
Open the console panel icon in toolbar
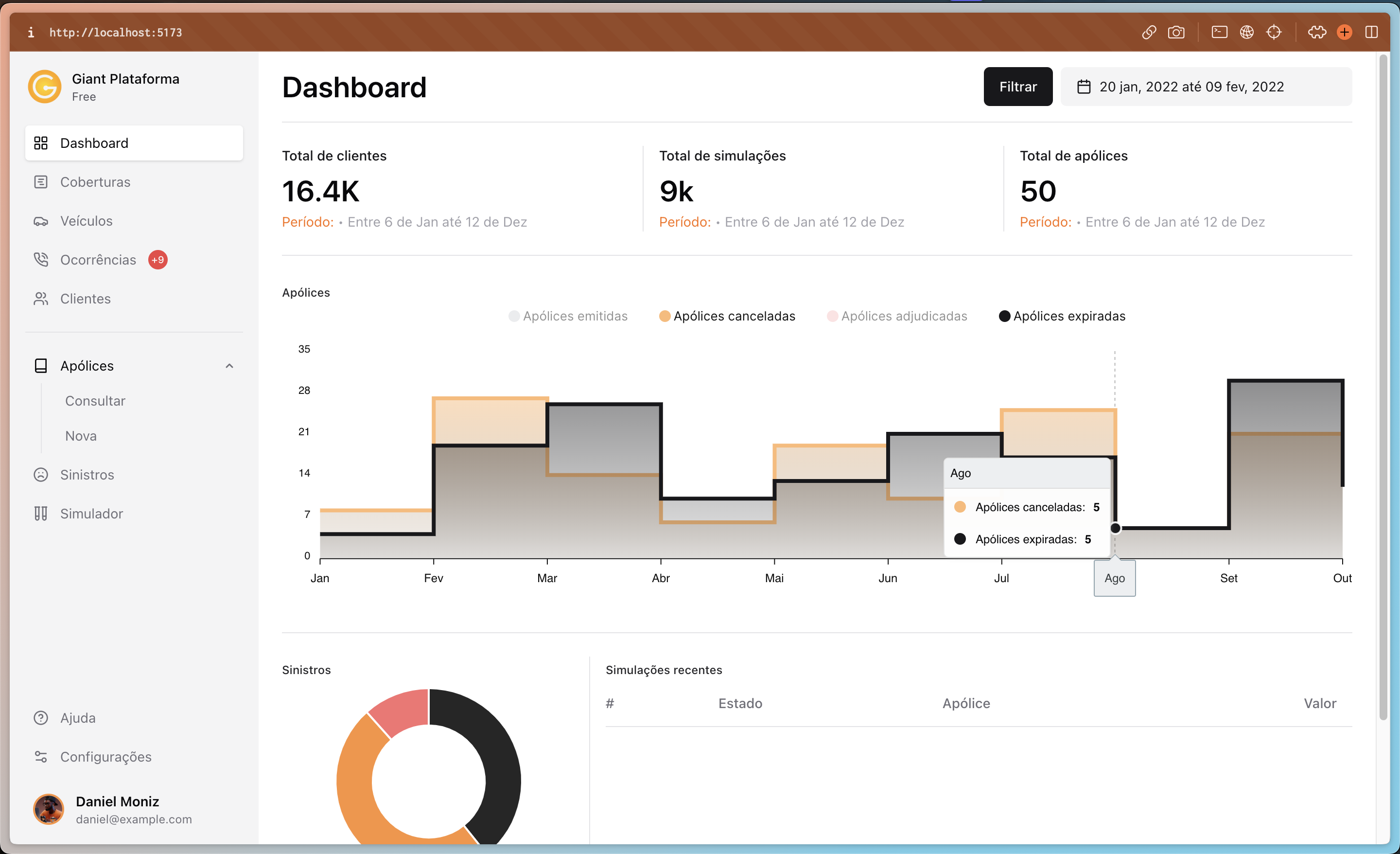pyautogui.click(x=1219, y=33)
